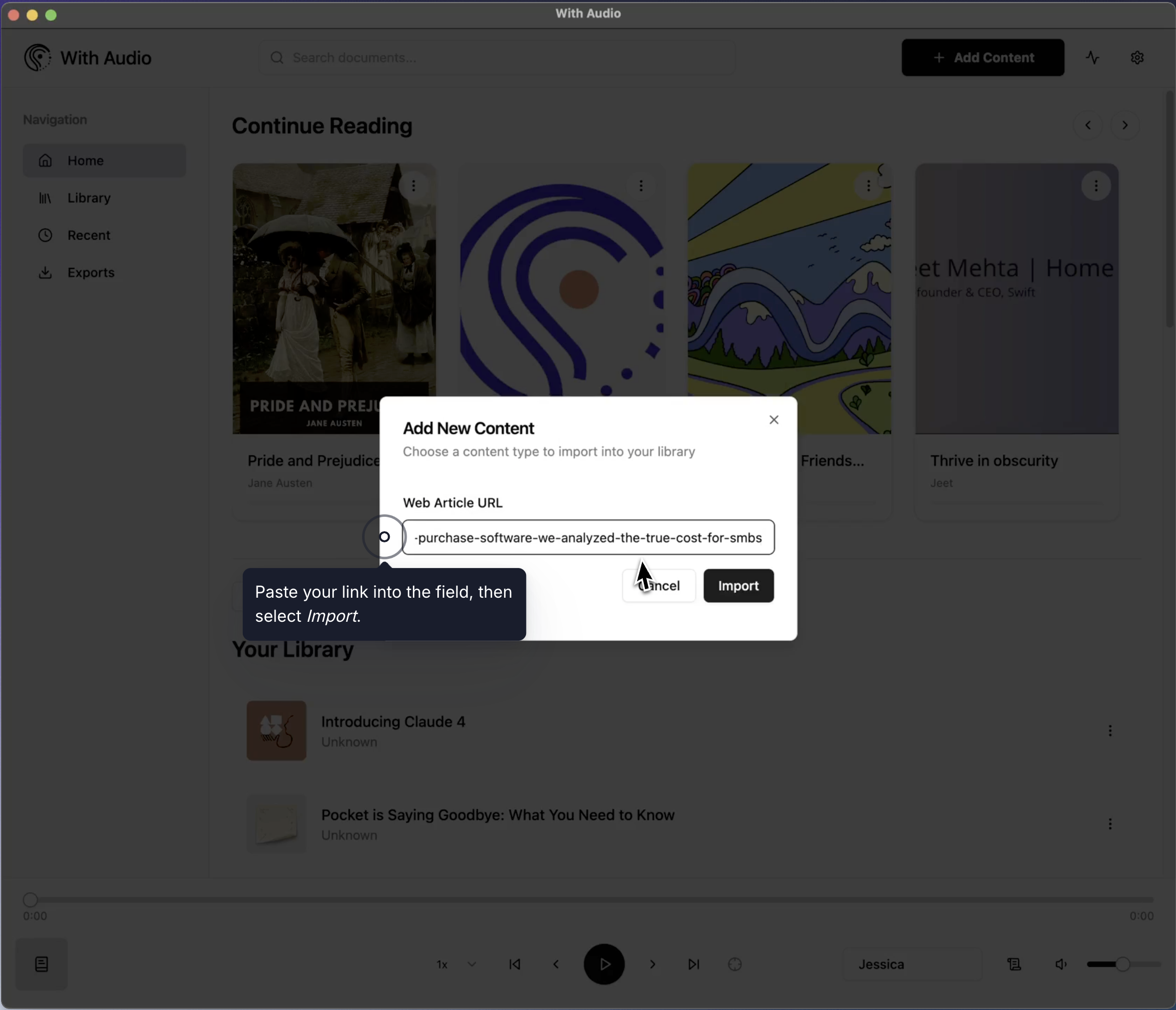Click the Web Article URL field
The height and width of the screenshot is (1010, 1176).
coord(588,537)
